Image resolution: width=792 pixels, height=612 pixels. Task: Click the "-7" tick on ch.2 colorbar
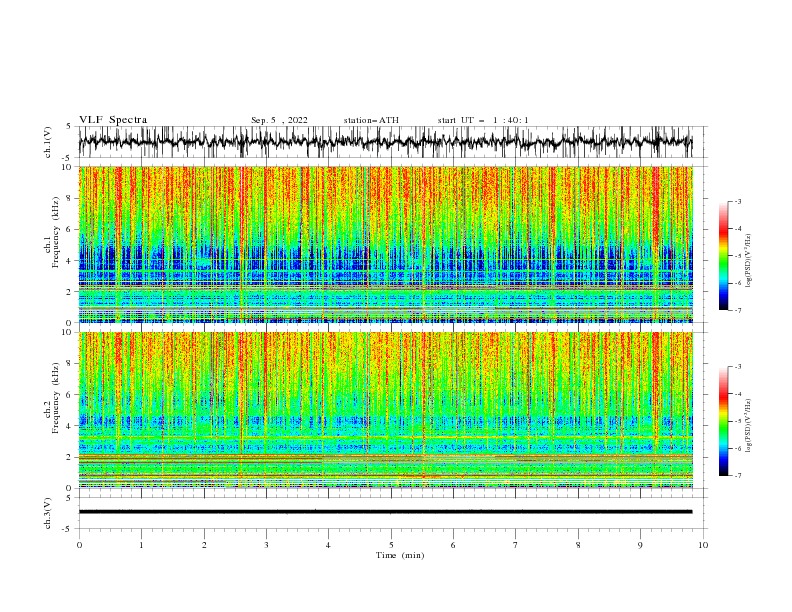[x=738, y=476]
